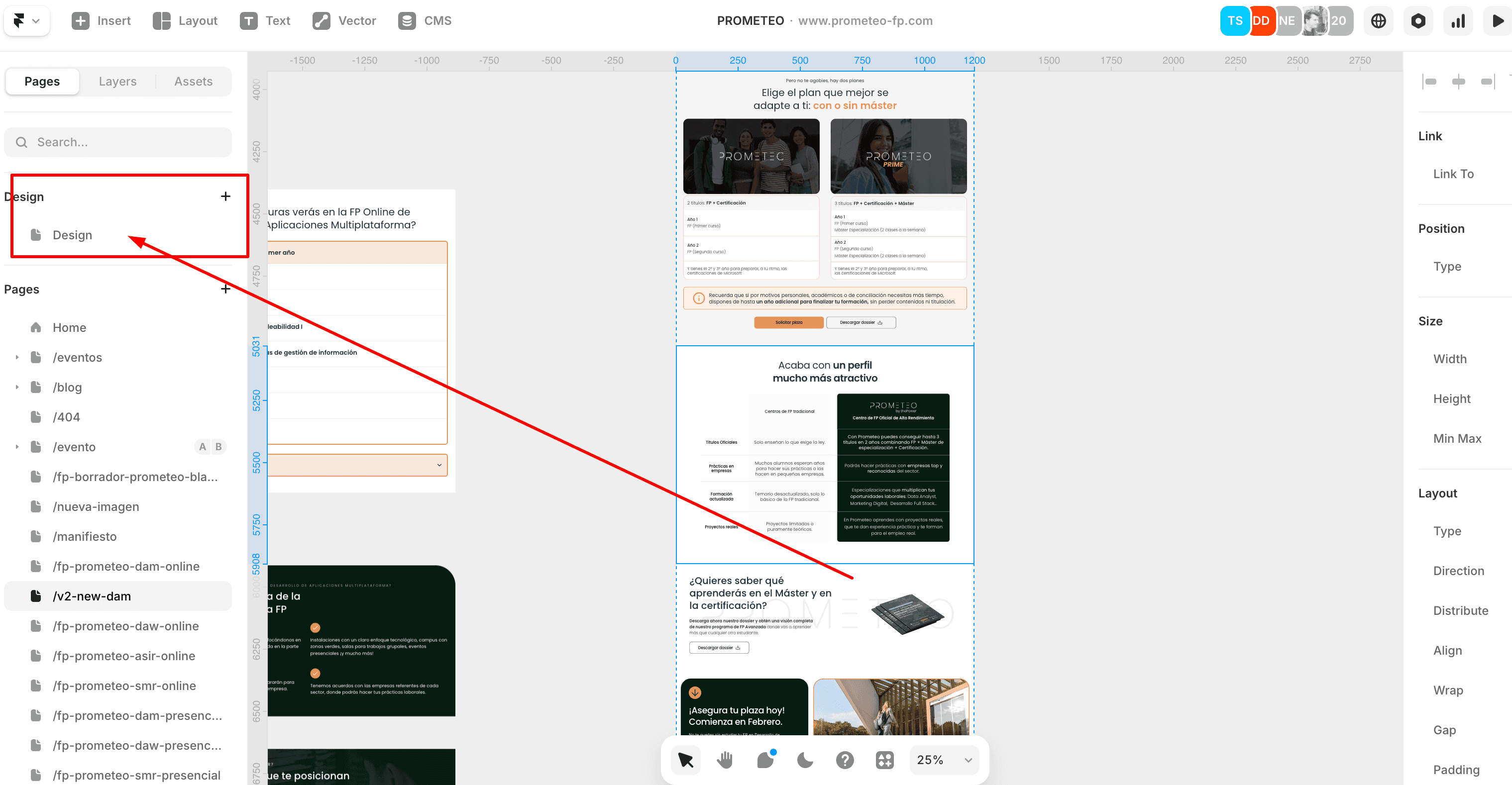
Task: Click the globe localization icon
Action: click(x=1378, y=21)
